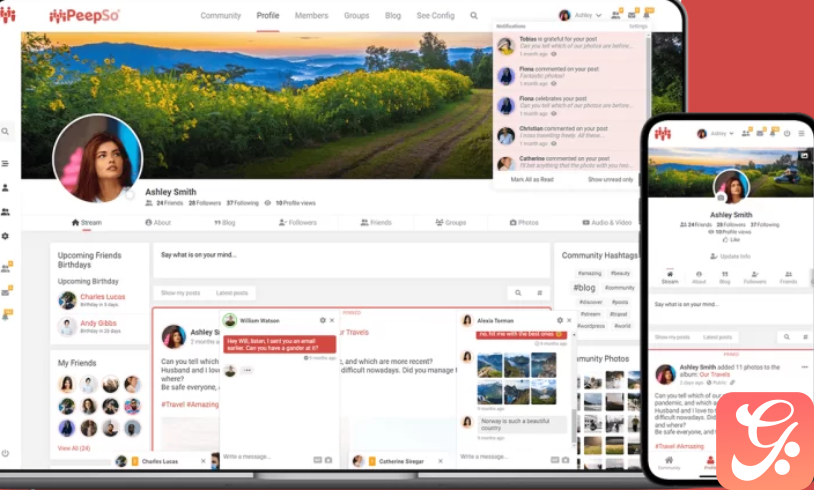
Task: Toggle read eye on Fiona celebrates notification
Action: [x=553, y=113]
